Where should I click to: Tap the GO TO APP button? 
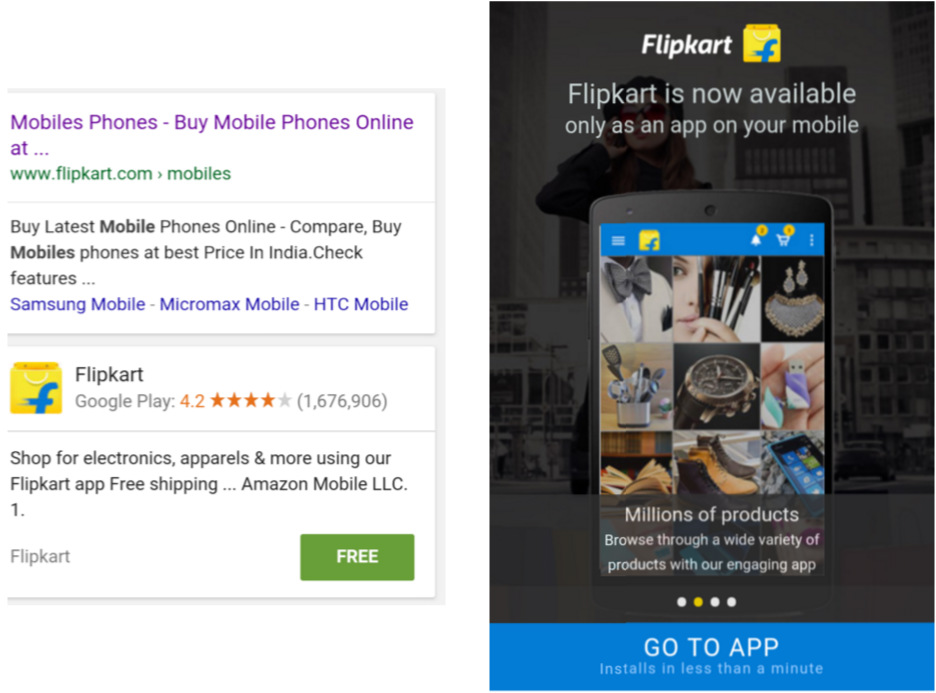712,656
